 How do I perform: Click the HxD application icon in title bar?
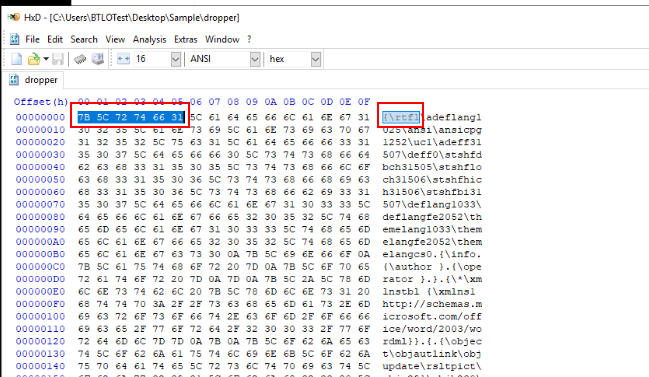(x=14, y=17)
